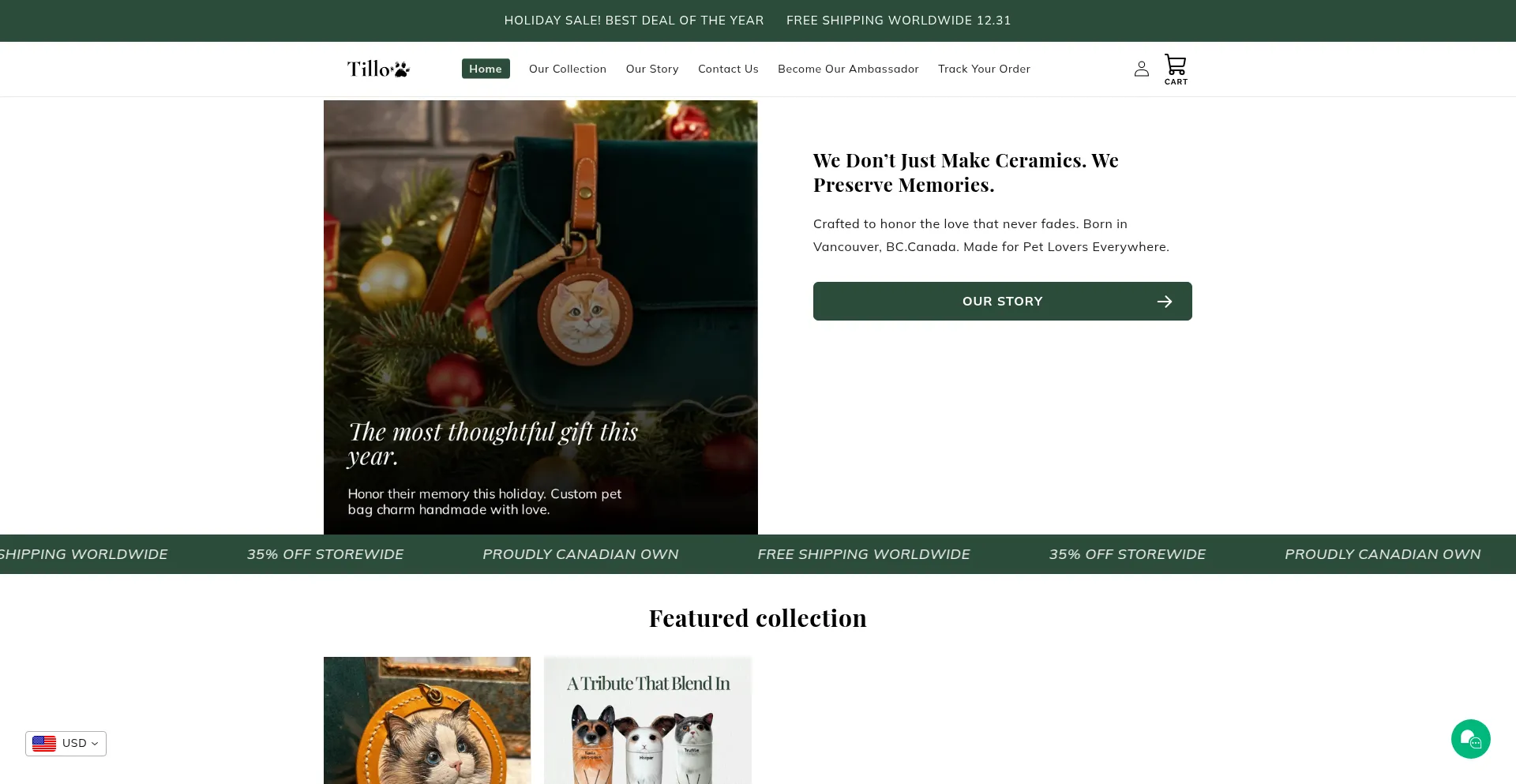Image resolution: width=1516 pixels, height=784 pixels.
Task: Open the cat leather charm product thumbnail
Action: coord(427,720)
